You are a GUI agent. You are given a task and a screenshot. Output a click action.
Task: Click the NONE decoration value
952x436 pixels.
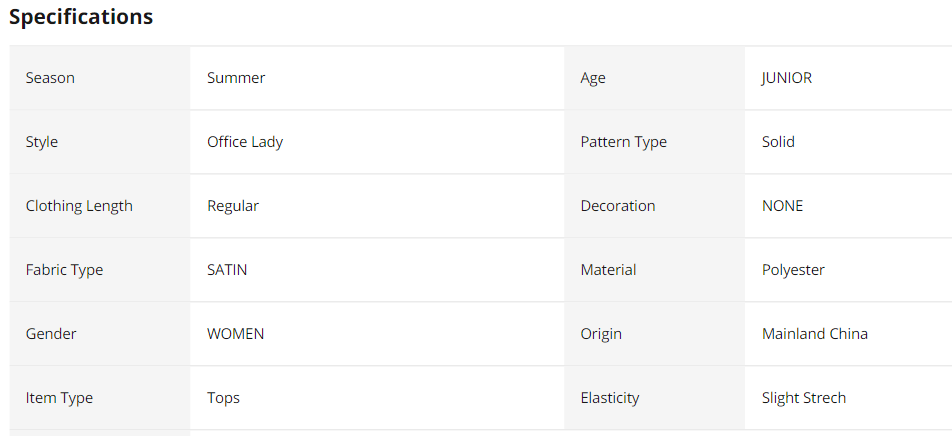click(782, 206)
